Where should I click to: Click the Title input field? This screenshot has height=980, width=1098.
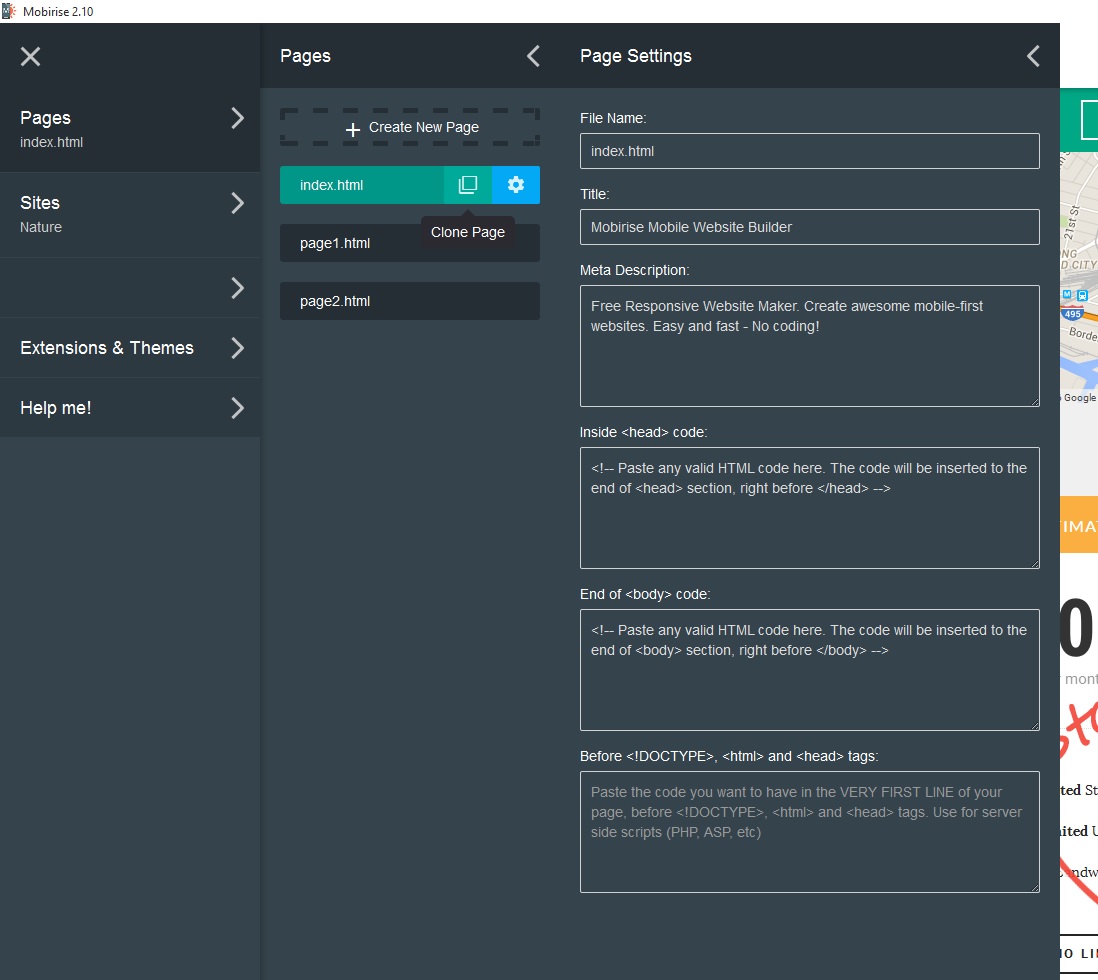click(809, 227)
